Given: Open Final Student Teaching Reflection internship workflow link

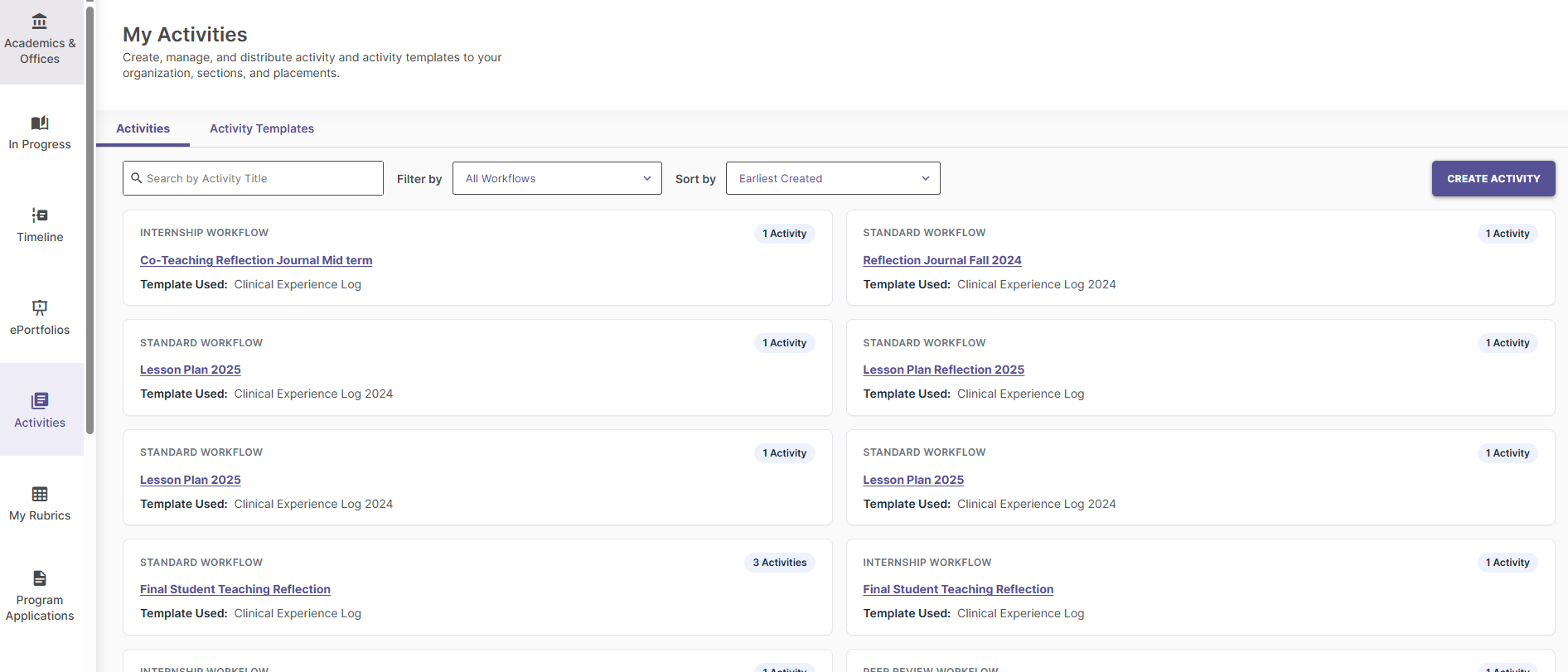Looking at the screenshot, I should tap(958, 589).
